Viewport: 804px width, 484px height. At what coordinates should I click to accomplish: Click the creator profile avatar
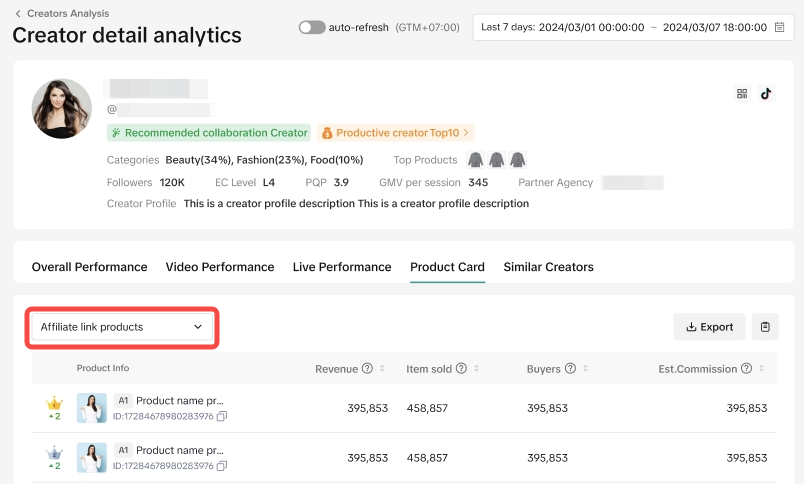click(62, 108)
